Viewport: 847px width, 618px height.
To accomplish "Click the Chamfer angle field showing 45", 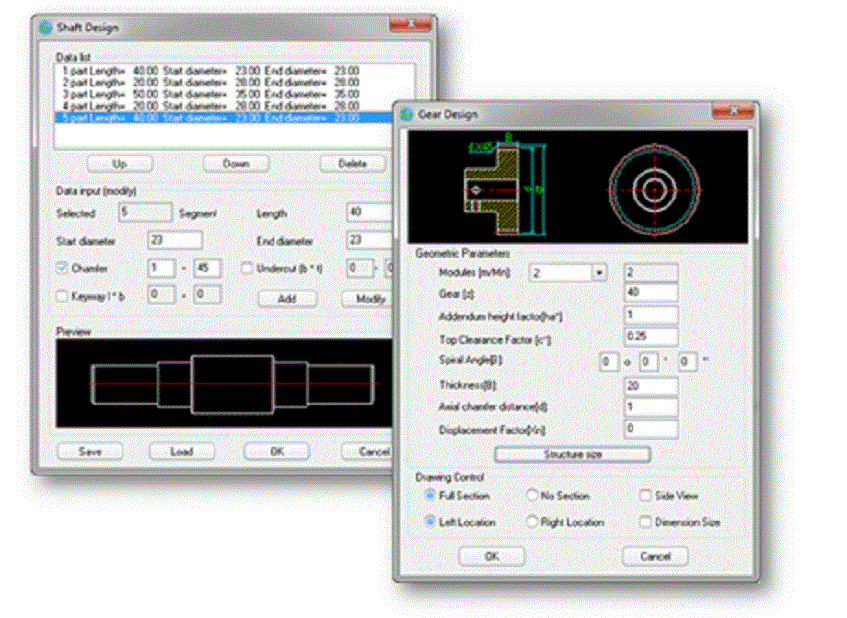I will tap(207, 268).
